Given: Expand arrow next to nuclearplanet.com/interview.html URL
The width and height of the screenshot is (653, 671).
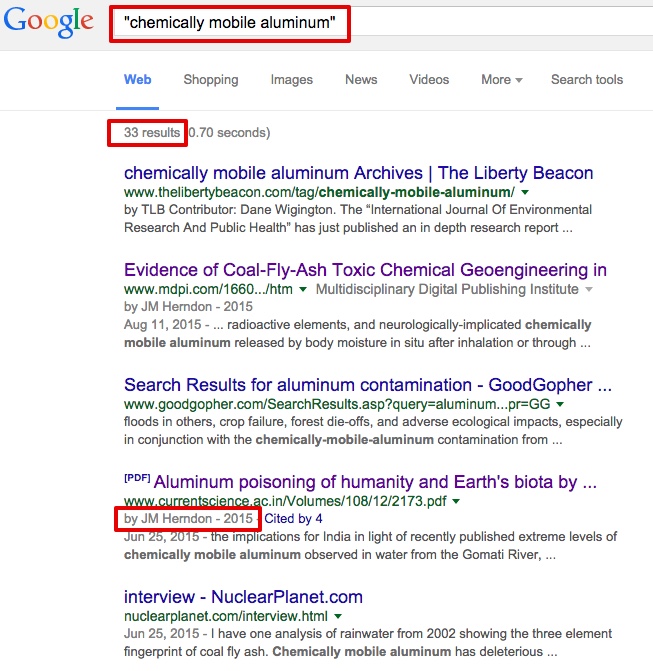Looking at the screenshot, I should (x=338, y=616).
